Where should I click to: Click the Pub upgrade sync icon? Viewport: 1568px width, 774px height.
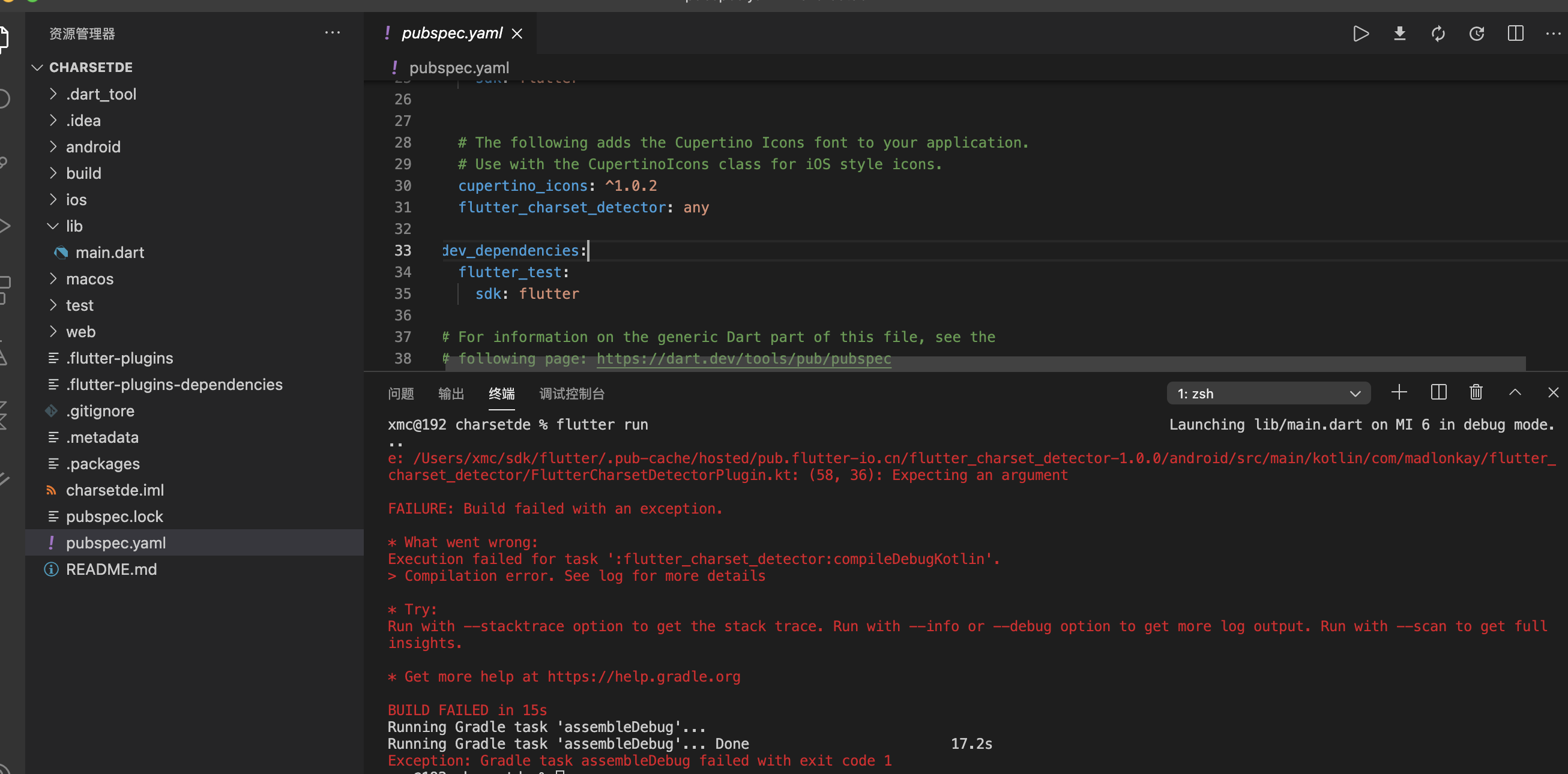(1438, 34)
